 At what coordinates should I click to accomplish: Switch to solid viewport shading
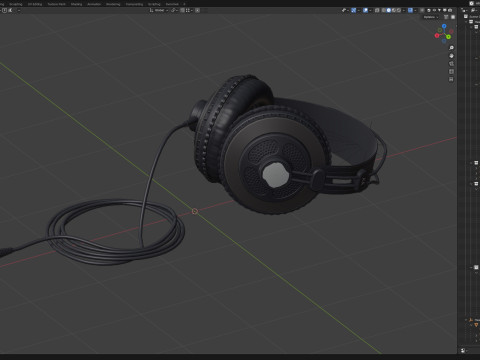pos(389,10)
